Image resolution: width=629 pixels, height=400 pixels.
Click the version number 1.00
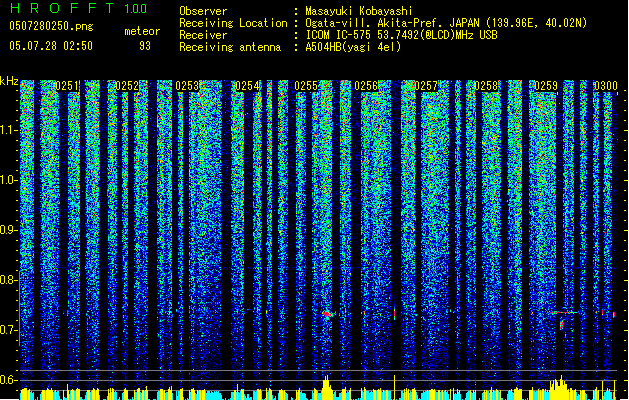(x=136, y=9)
